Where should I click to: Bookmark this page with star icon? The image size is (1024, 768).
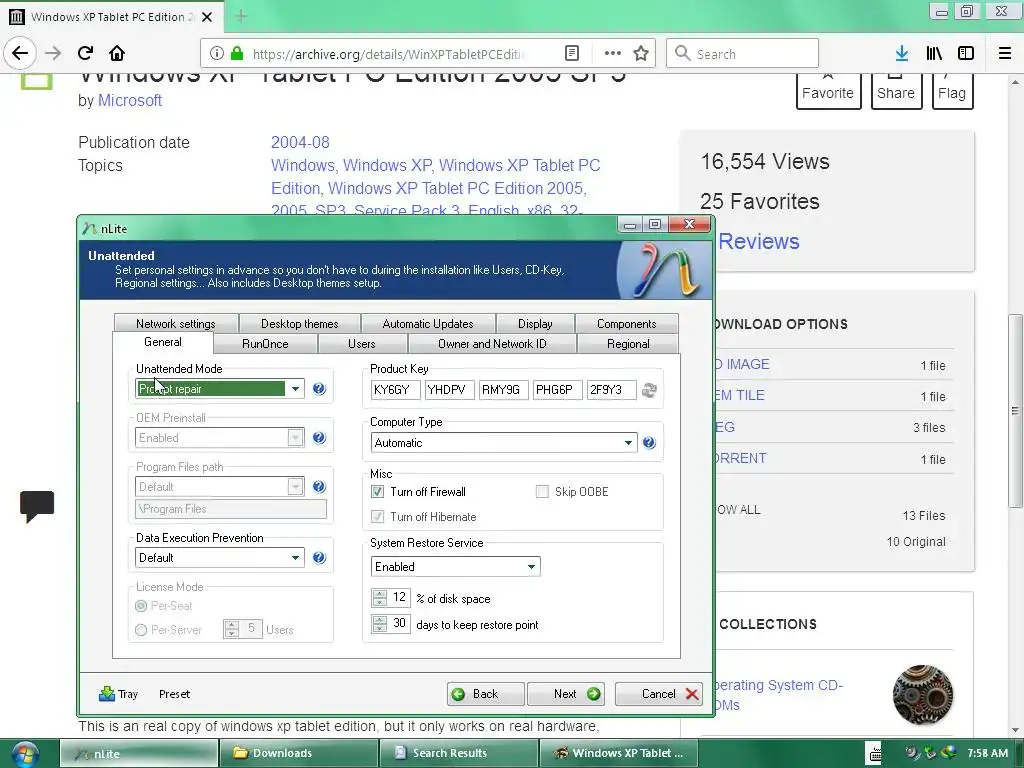point(641,53)
